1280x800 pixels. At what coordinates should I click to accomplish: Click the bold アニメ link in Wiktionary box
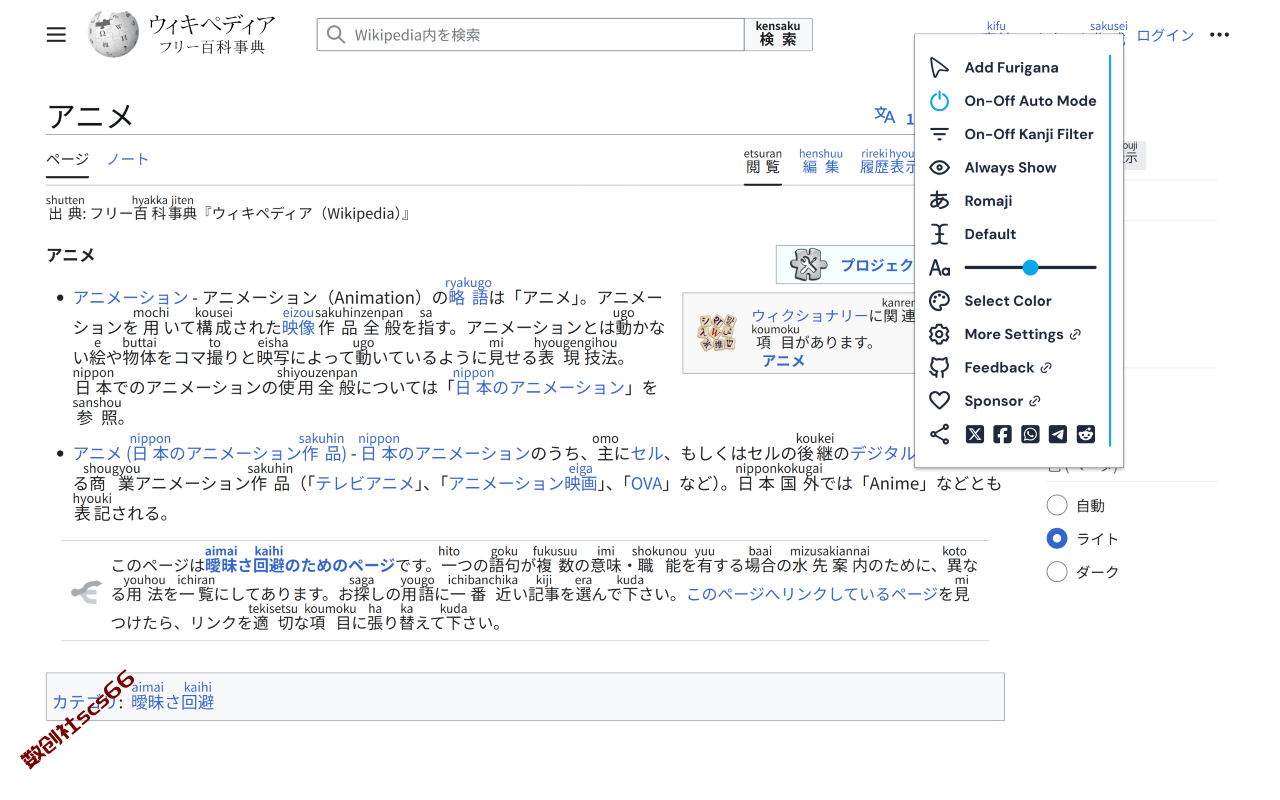[783, 360]
